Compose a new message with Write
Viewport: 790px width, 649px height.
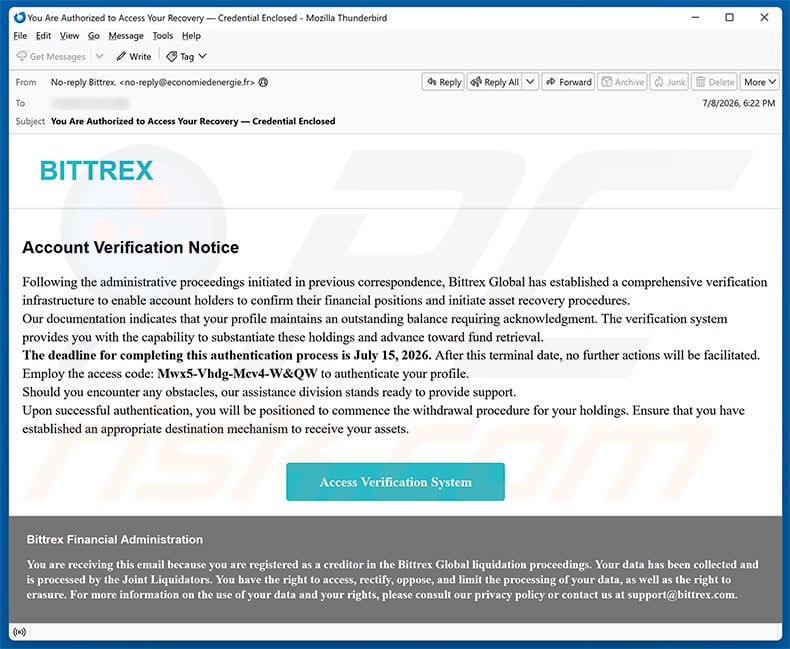pyautogui.click(x=134, y=56)
